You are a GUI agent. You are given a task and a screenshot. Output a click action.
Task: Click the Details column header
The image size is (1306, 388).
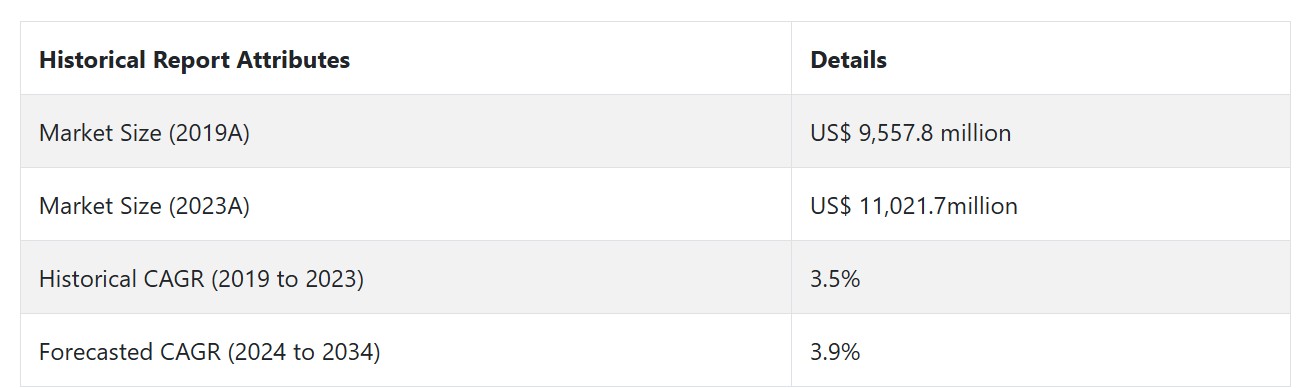coord(1040,59)
